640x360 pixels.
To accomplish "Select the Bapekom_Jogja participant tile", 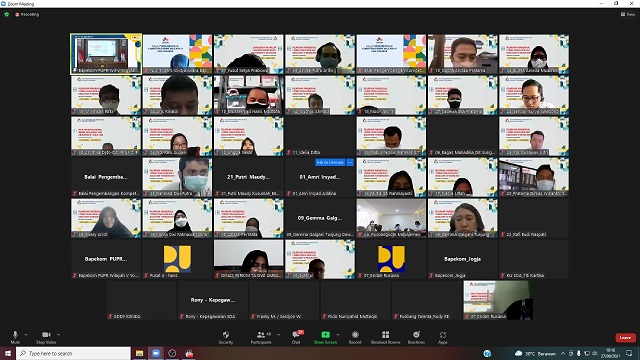I will pos(462,259).
